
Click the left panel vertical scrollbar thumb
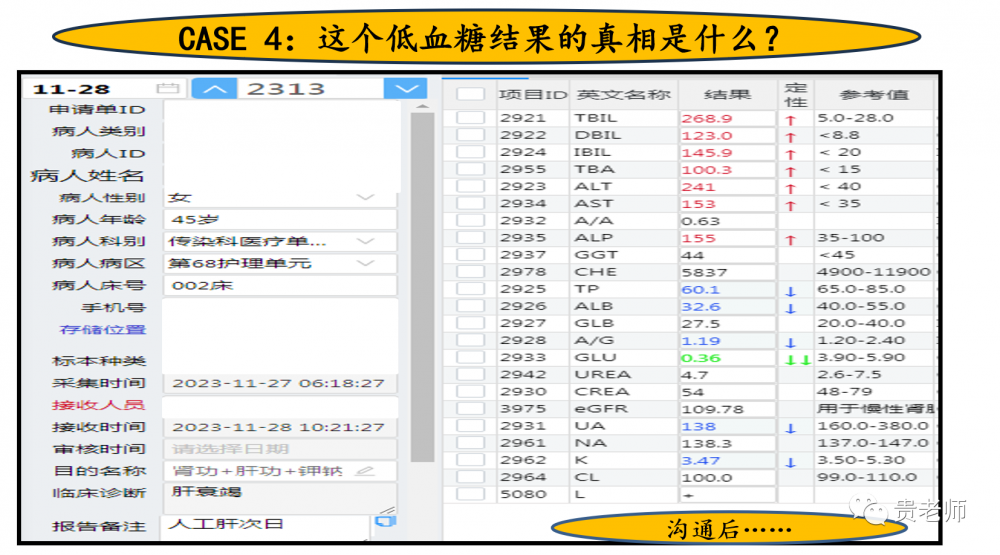tap(422, 285)
